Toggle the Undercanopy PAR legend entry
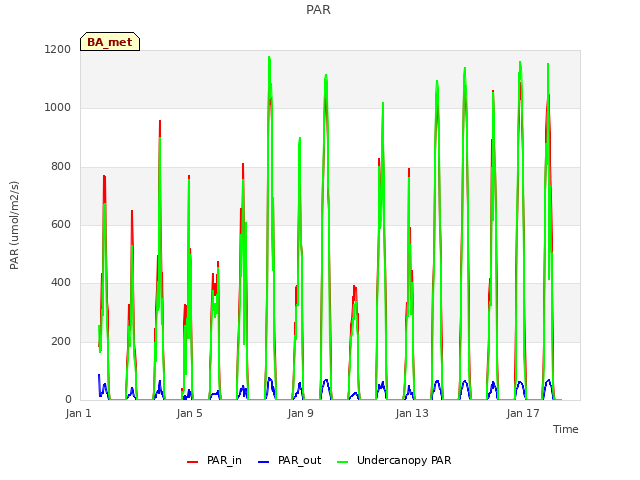Screen dimensions: 640x480 (394, 460)
